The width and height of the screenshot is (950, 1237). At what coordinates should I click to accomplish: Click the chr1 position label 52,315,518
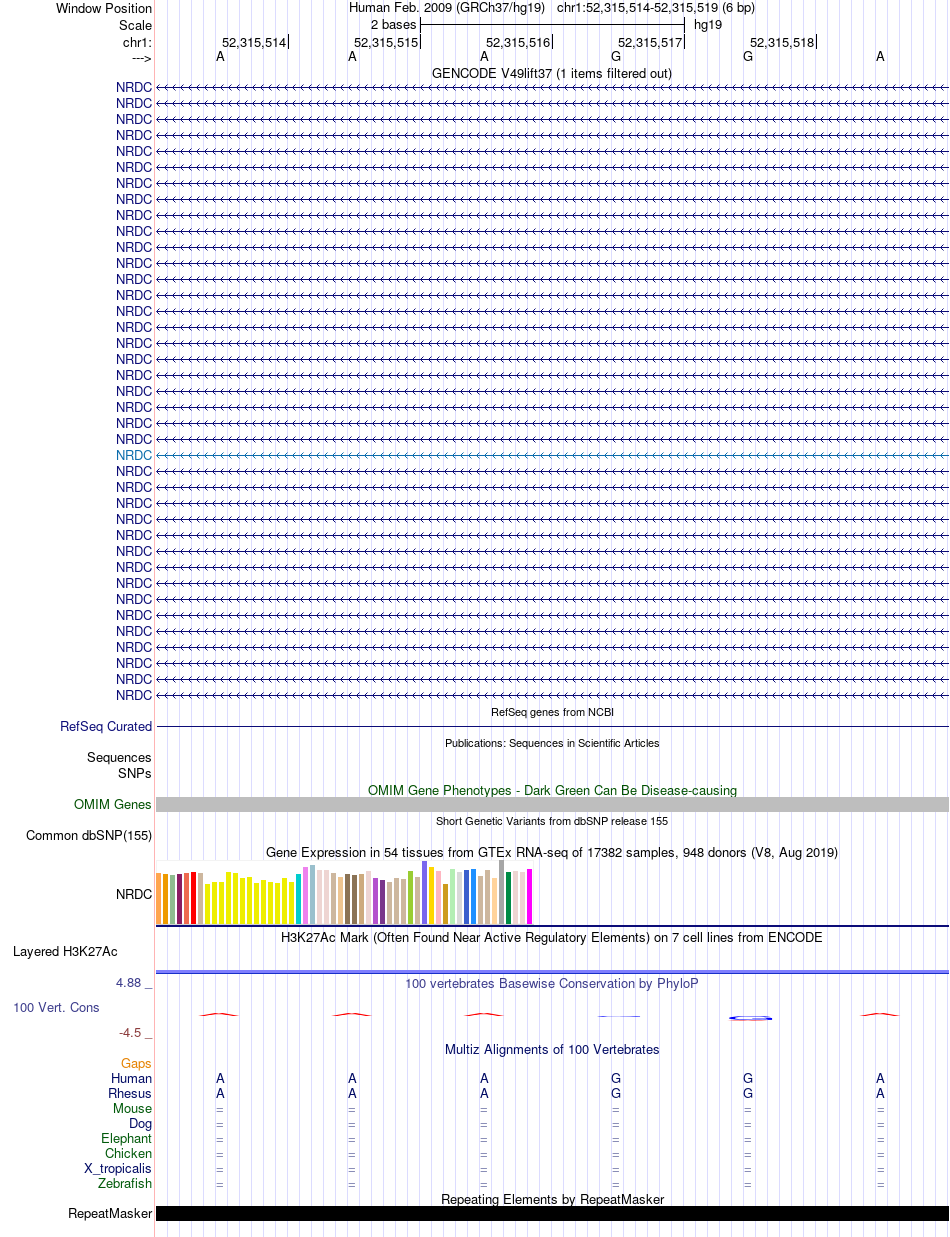point(782,43)
